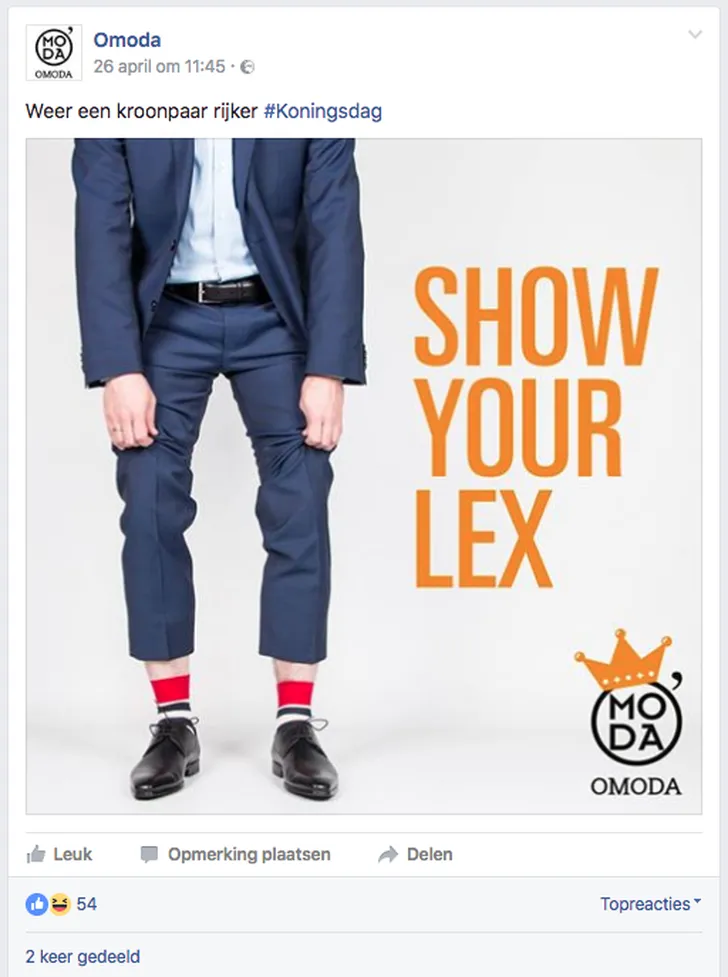Open the #Koningsdag hashtag link

coord(323,112)
